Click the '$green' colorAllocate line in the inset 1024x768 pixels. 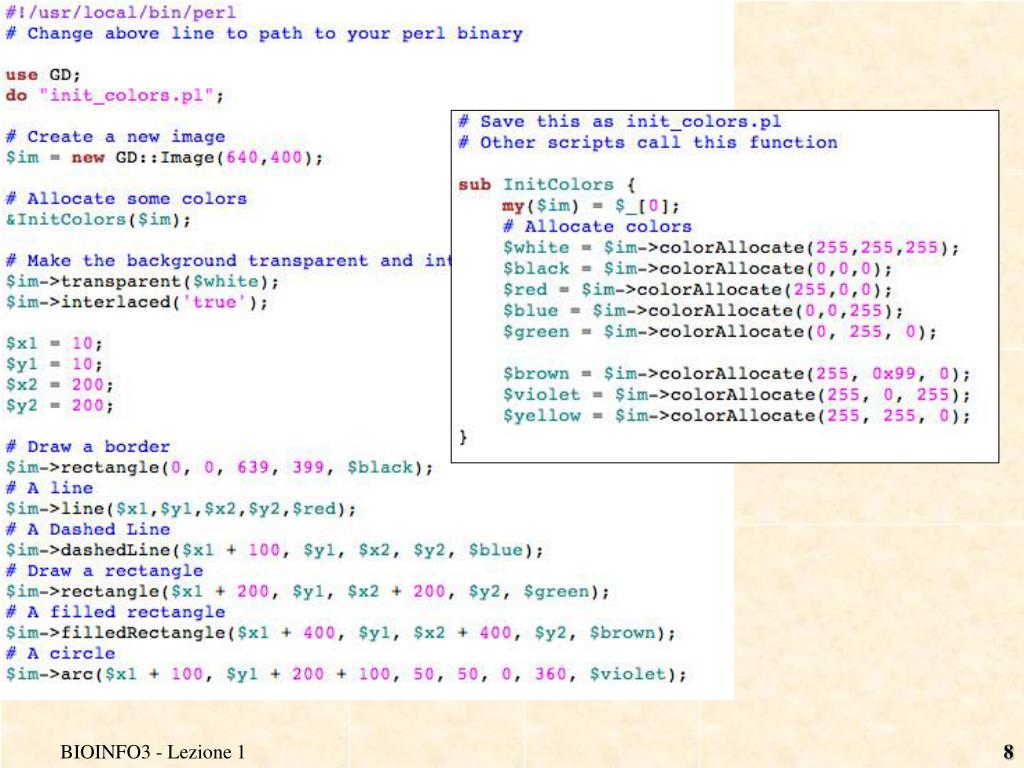[x=720, y=332]
